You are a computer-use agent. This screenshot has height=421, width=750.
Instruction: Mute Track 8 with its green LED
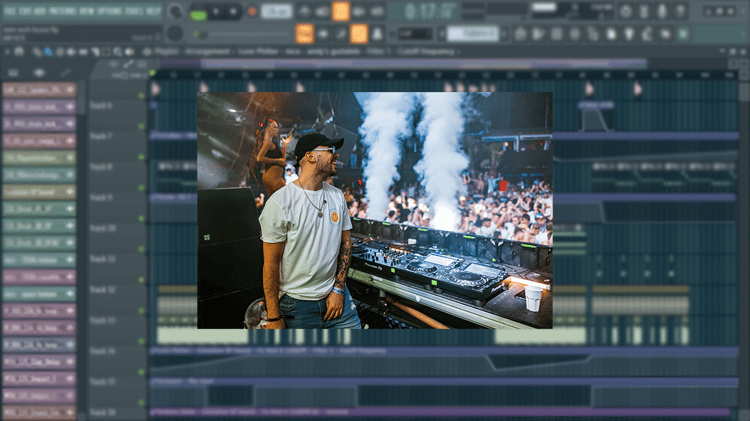[141, 188]
